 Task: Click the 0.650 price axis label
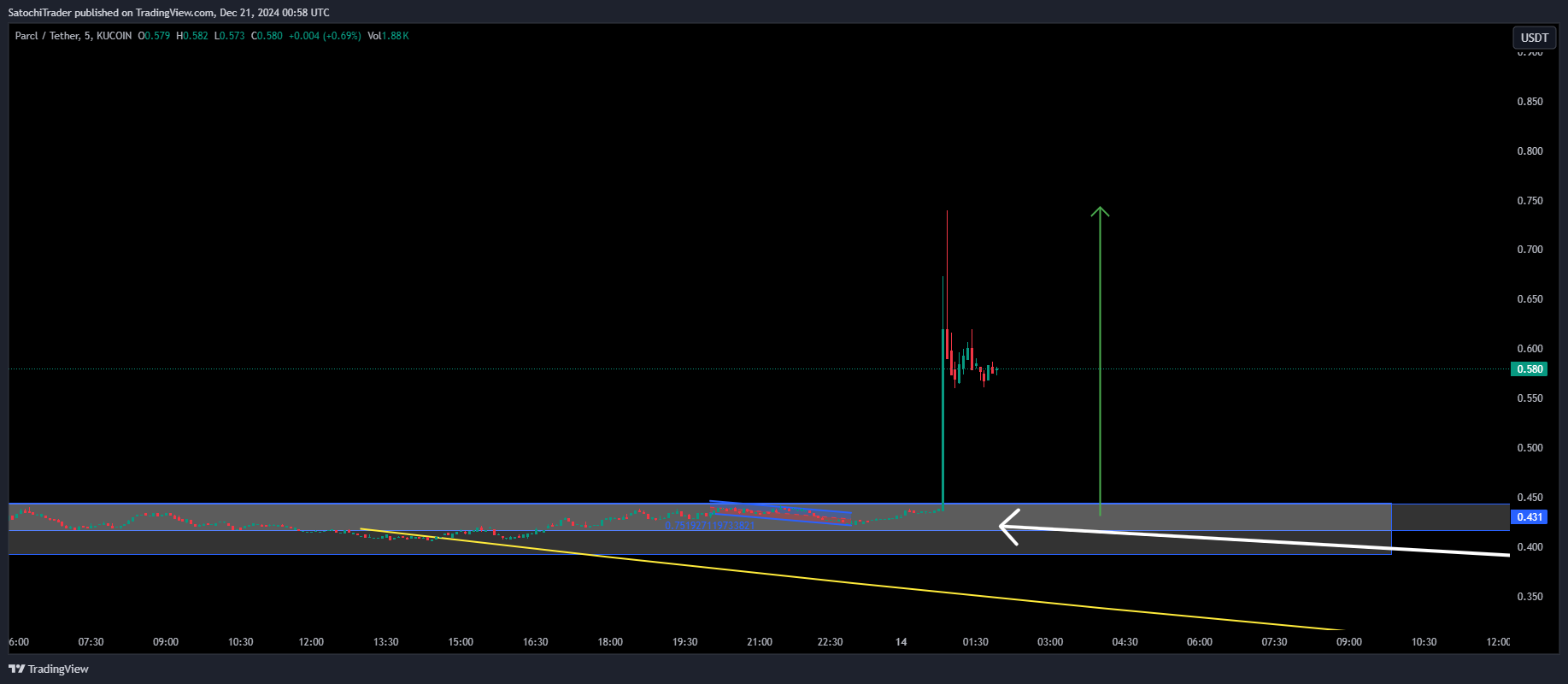1530,299
